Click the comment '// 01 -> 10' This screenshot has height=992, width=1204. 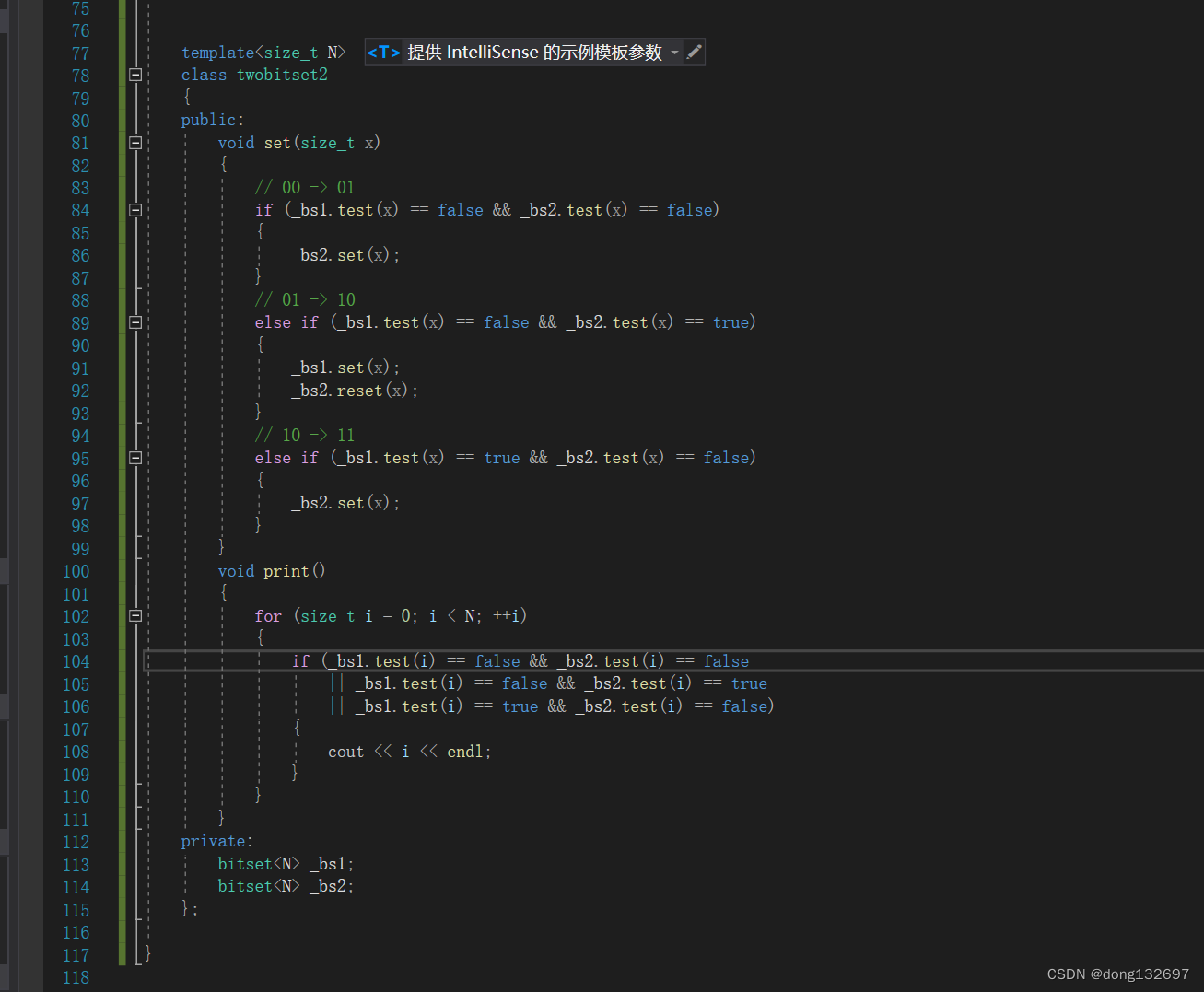click(x=305, y=299)
